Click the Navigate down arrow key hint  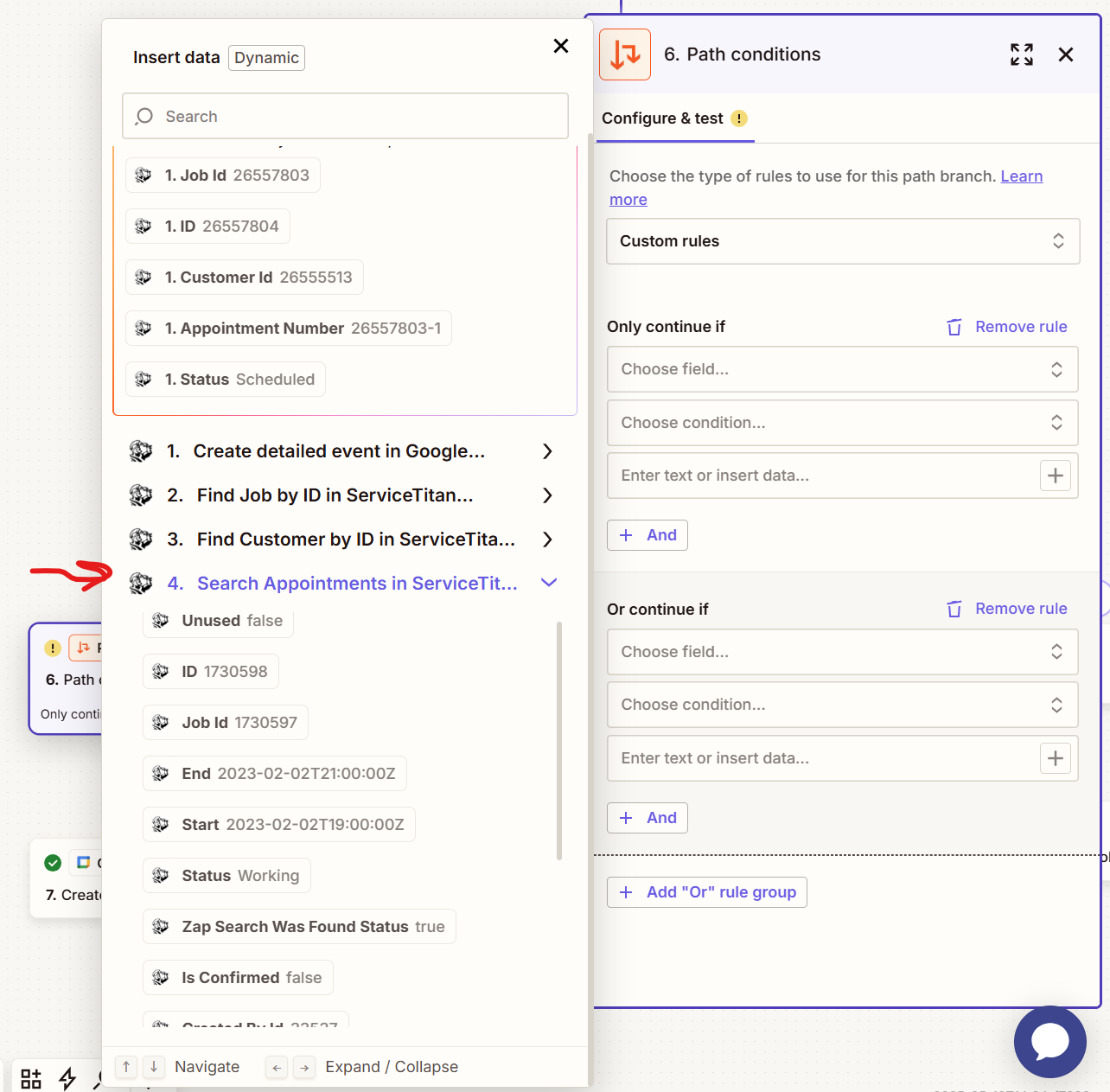click(154, 1067)
